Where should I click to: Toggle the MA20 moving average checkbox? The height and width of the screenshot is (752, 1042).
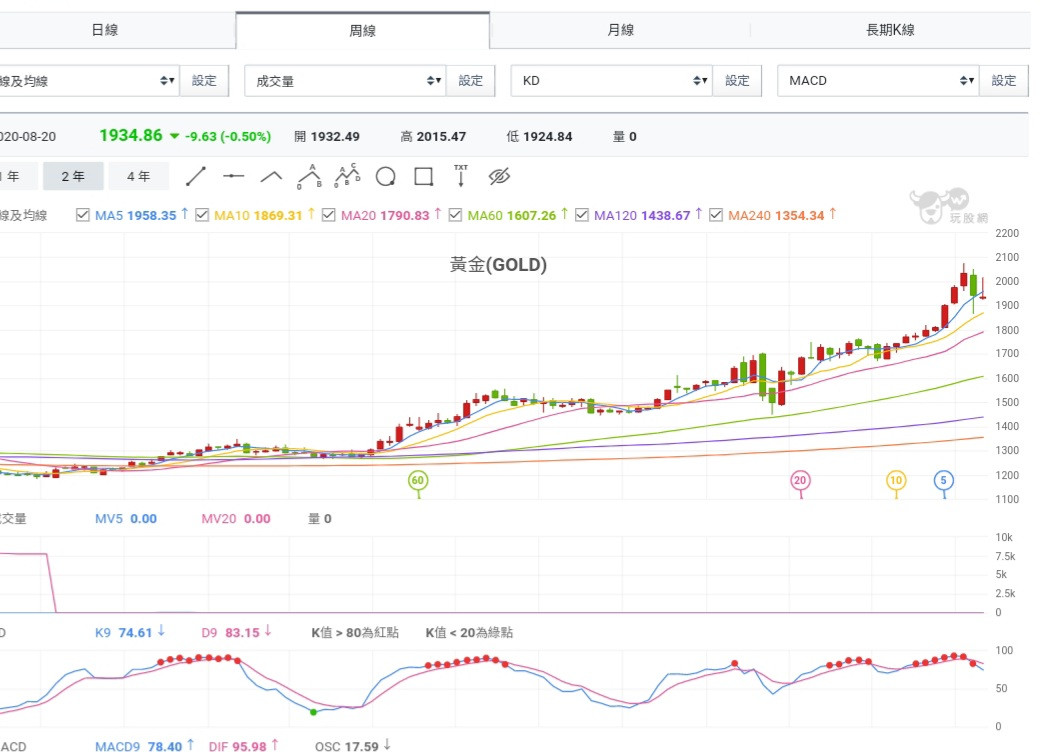tap(329, 215)
